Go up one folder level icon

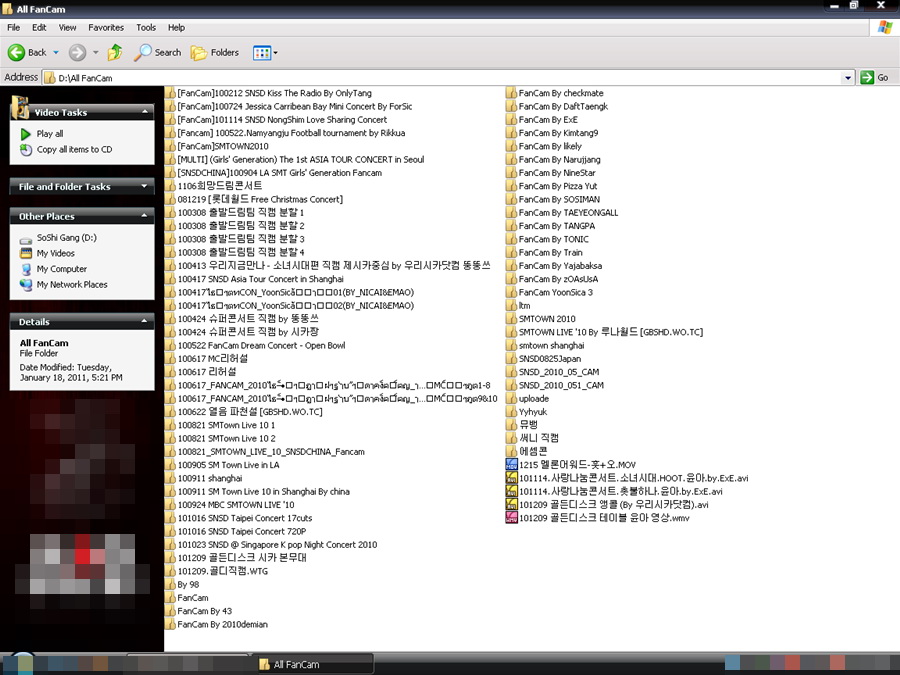[115, 52]
